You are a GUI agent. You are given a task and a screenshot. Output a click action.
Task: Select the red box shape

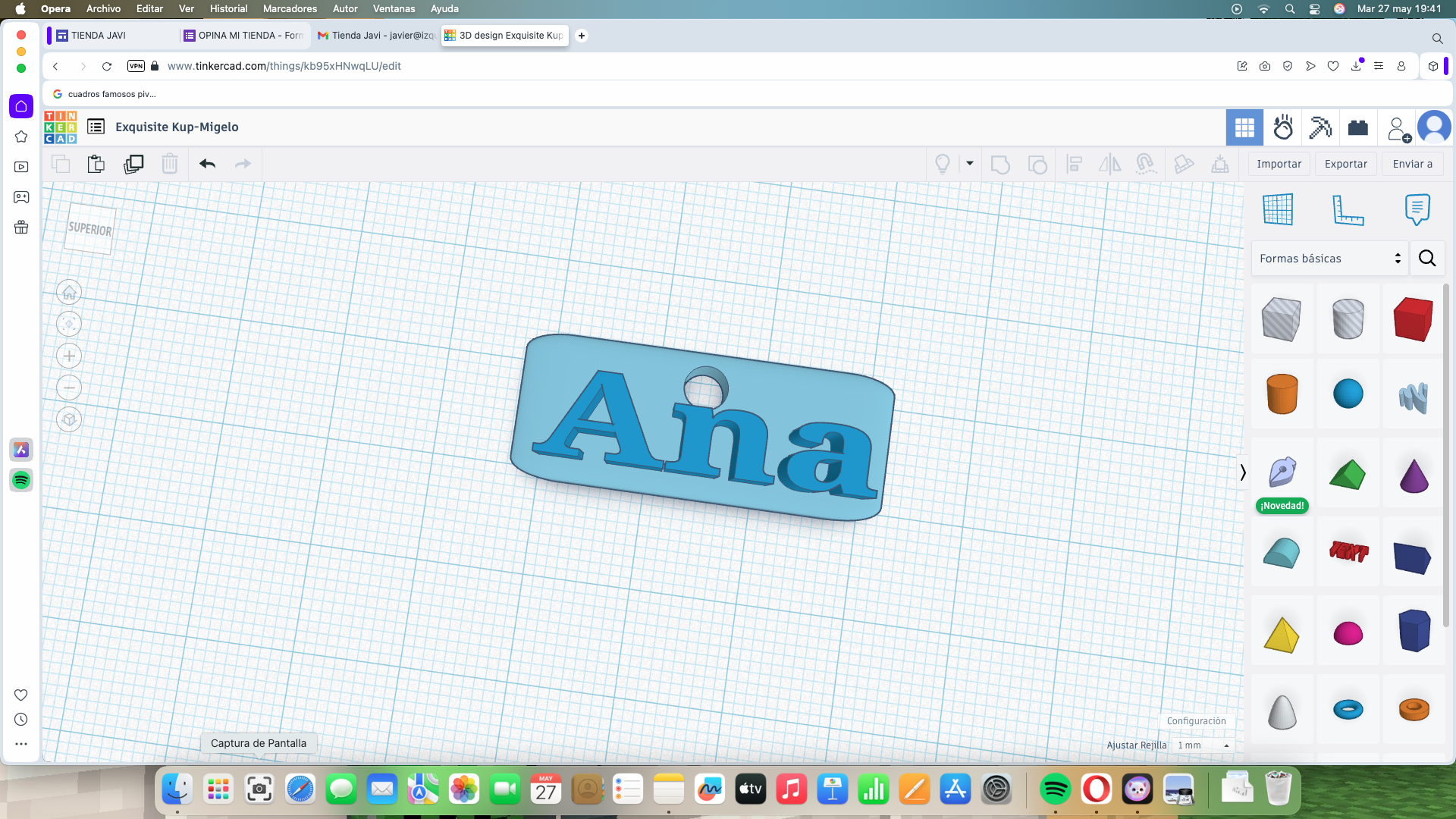(x=1413, y=319)
